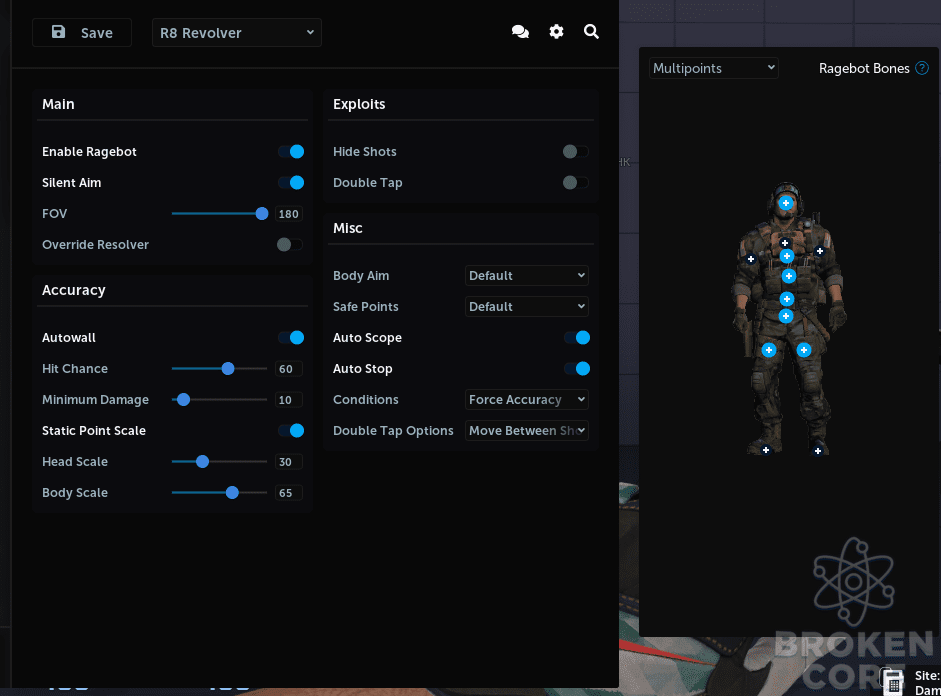Screen dimensions: 941x696
Task: Click the FOV slider handle
Action: click(262, 214)
